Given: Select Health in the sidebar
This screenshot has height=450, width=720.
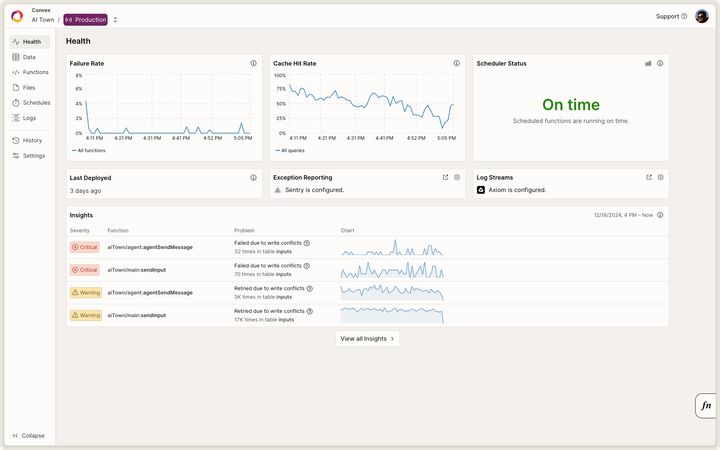Looking at the screenshot, I should click(29, 42).
